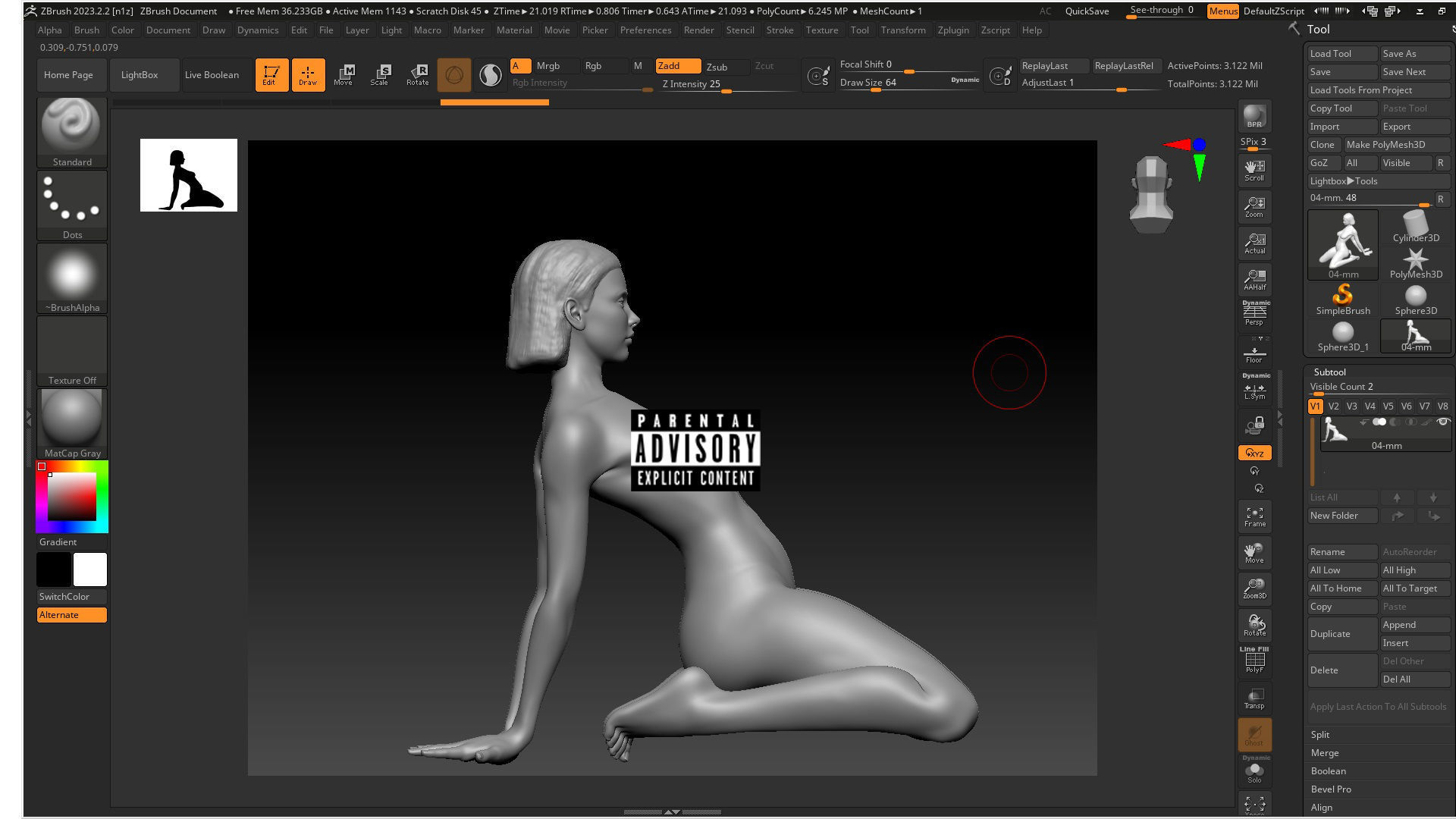Click the camera view head gizmo
Viewport: 1456px width, 819px height.
click(x=1151, y=194)
